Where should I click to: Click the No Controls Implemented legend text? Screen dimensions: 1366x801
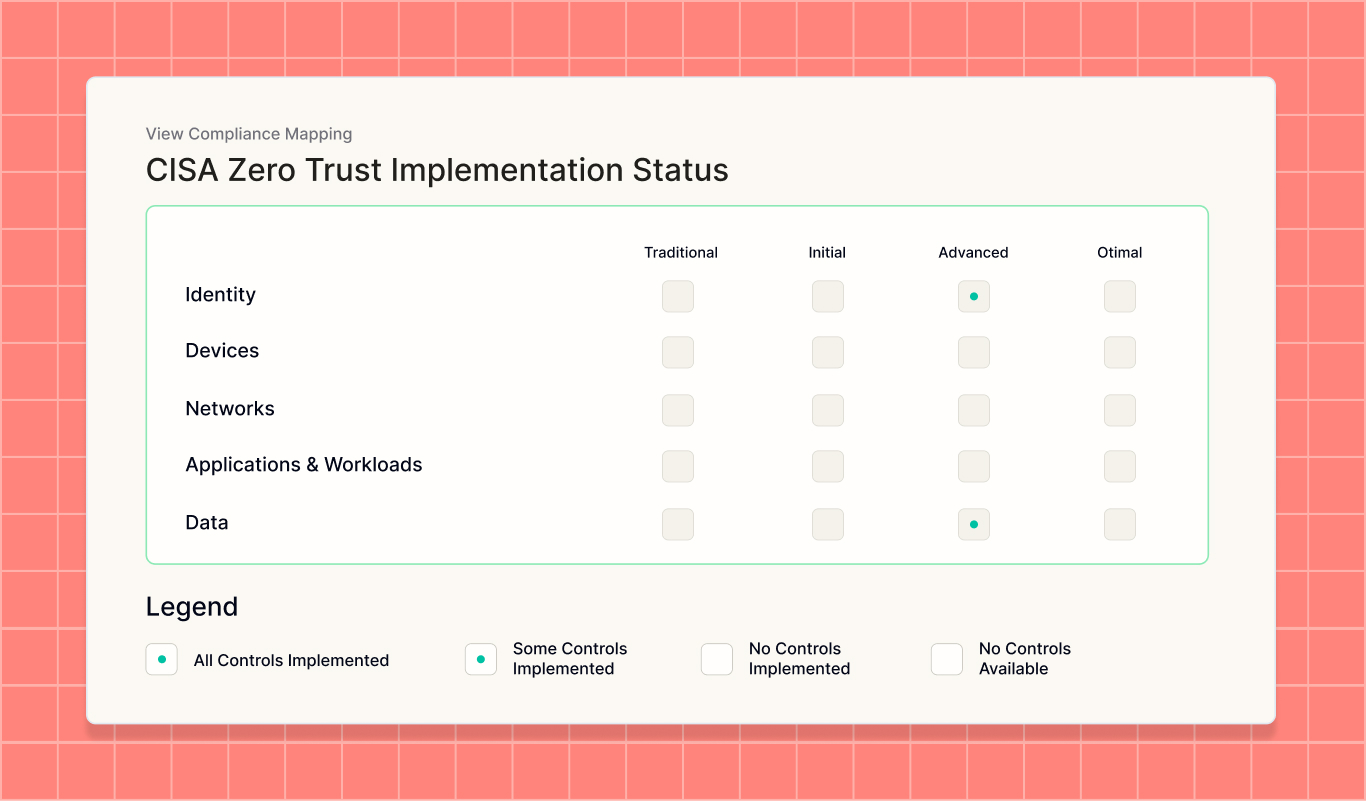click(x=800, y=659)
